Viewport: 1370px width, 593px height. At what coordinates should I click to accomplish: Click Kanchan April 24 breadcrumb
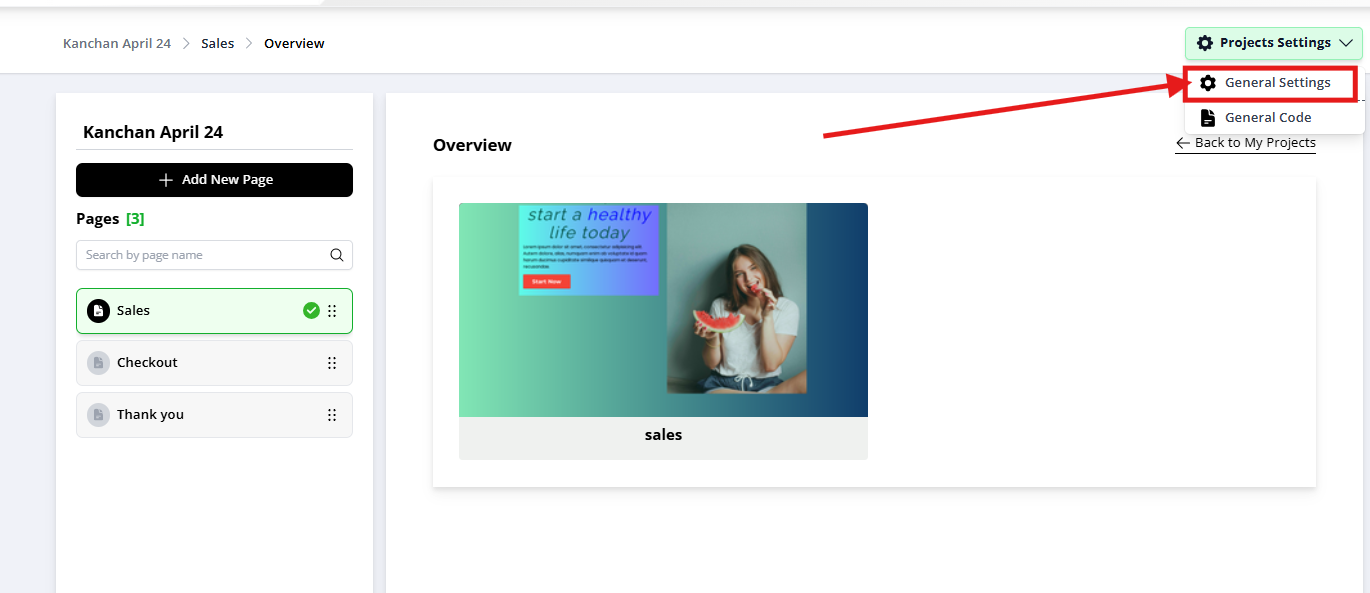pyautogui.click(x=117, y=43)
